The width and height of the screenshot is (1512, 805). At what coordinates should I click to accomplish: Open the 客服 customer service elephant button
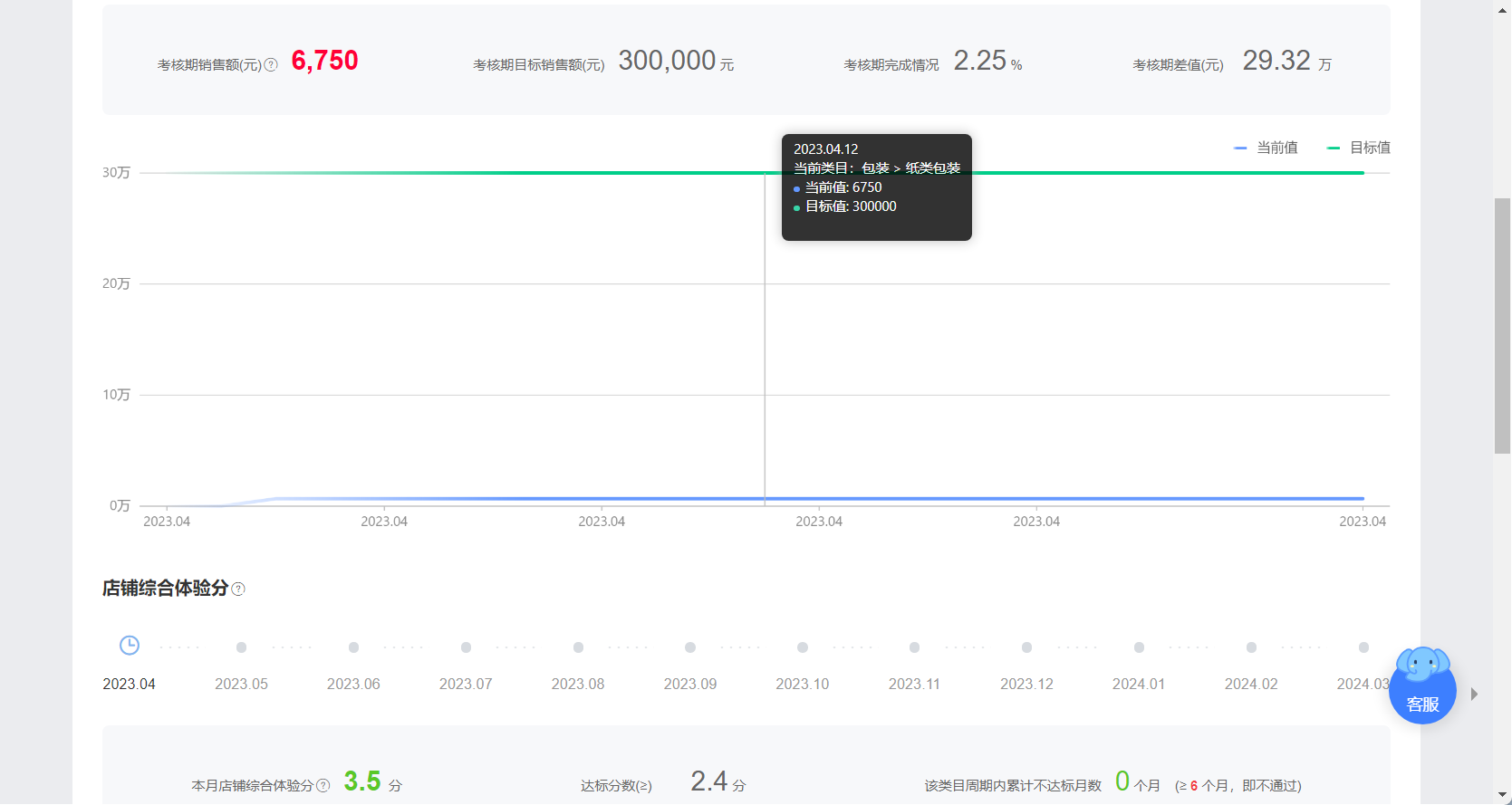(1422, 685)
